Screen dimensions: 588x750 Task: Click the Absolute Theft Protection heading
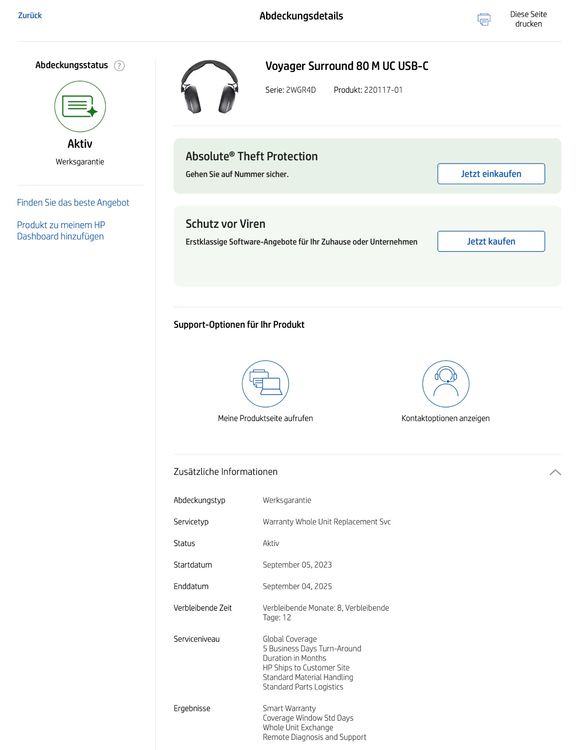252,156
